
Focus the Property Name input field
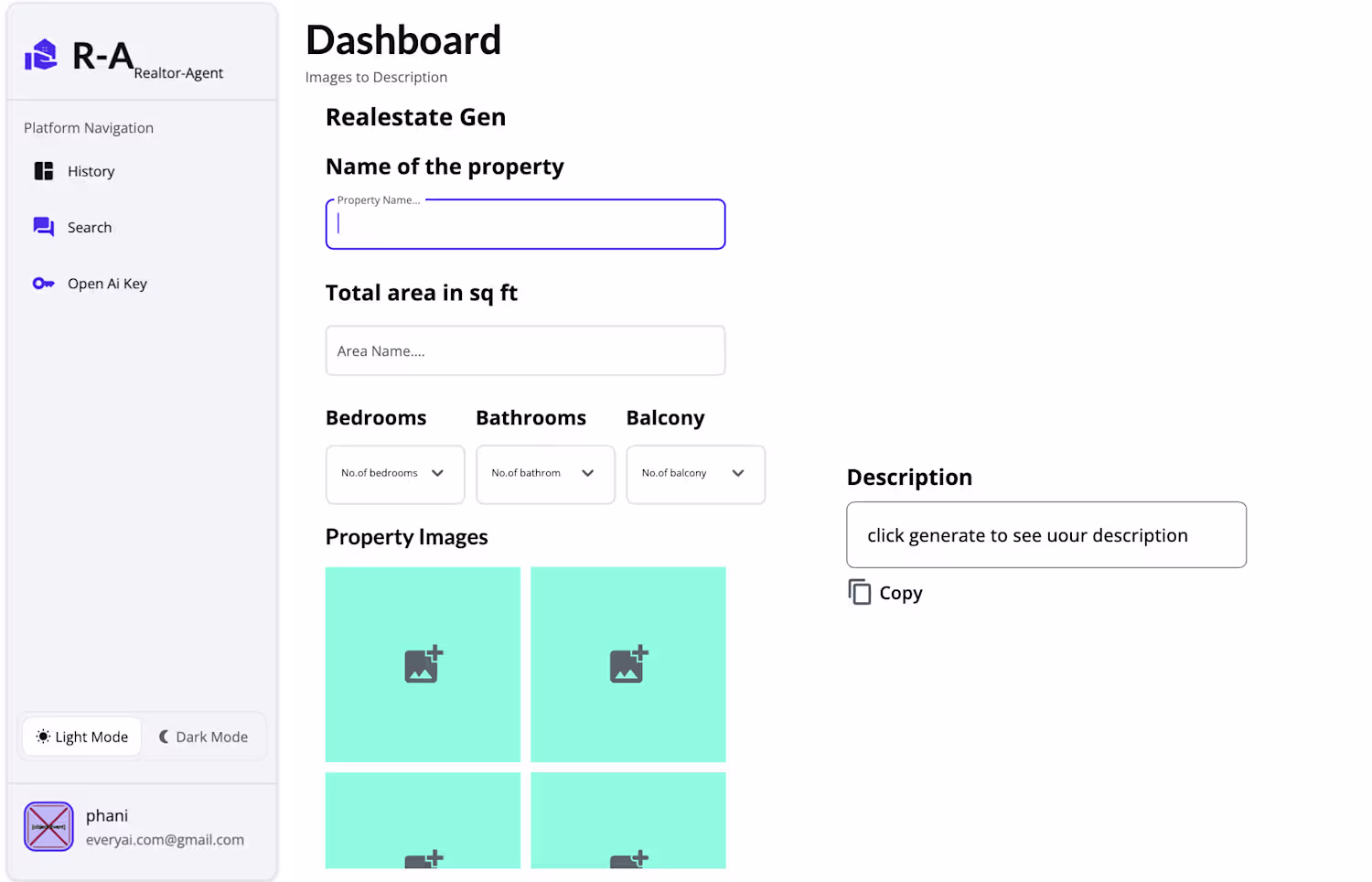click(x=525, y=224)
